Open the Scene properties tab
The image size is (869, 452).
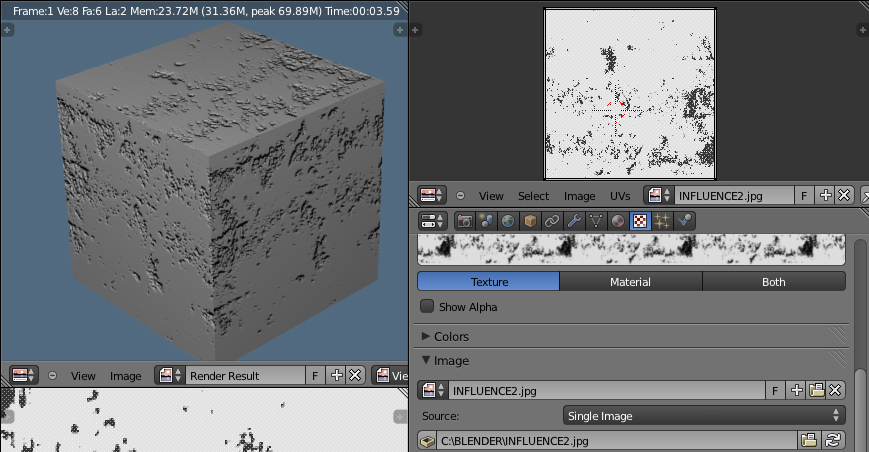point(486,221)
